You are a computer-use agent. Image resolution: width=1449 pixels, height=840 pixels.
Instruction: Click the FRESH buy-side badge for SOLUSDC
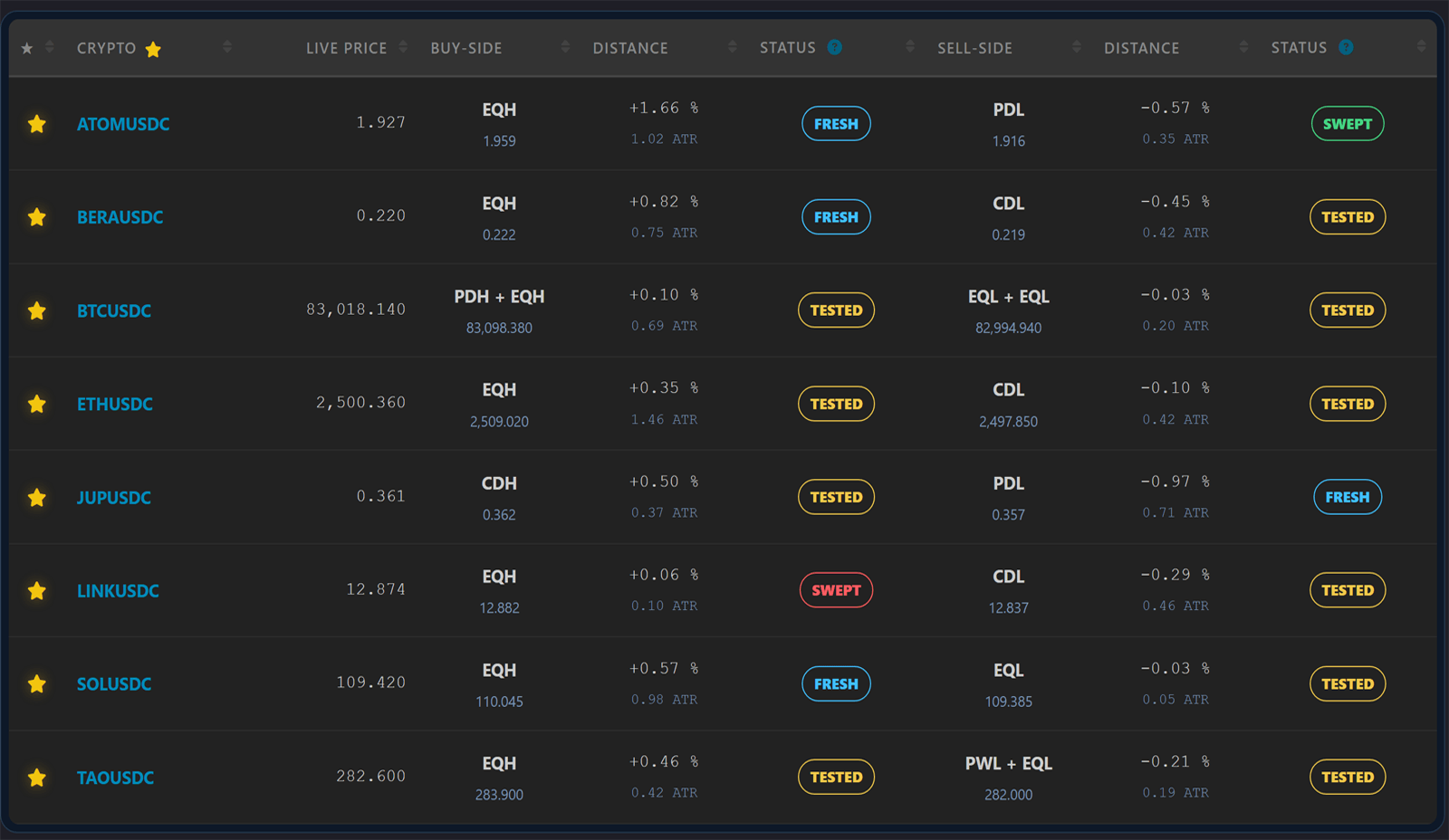point(836,683)
